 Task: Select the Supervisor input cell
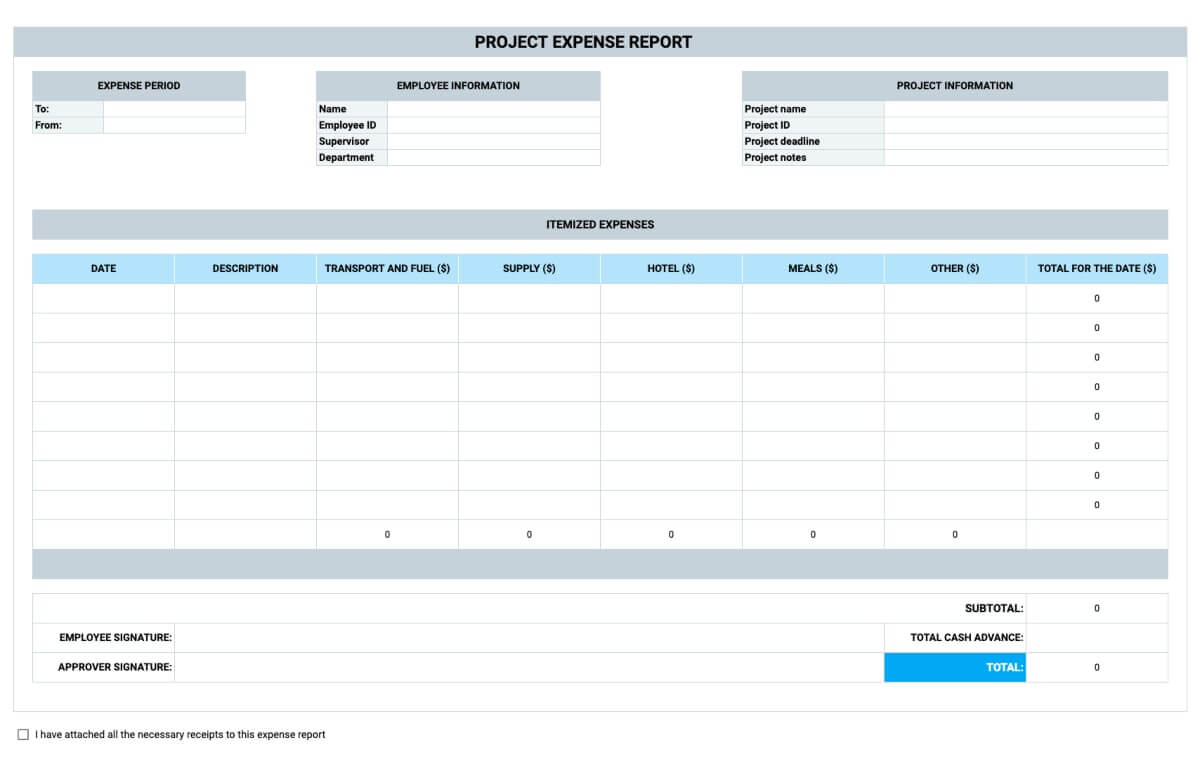(494, 141)
